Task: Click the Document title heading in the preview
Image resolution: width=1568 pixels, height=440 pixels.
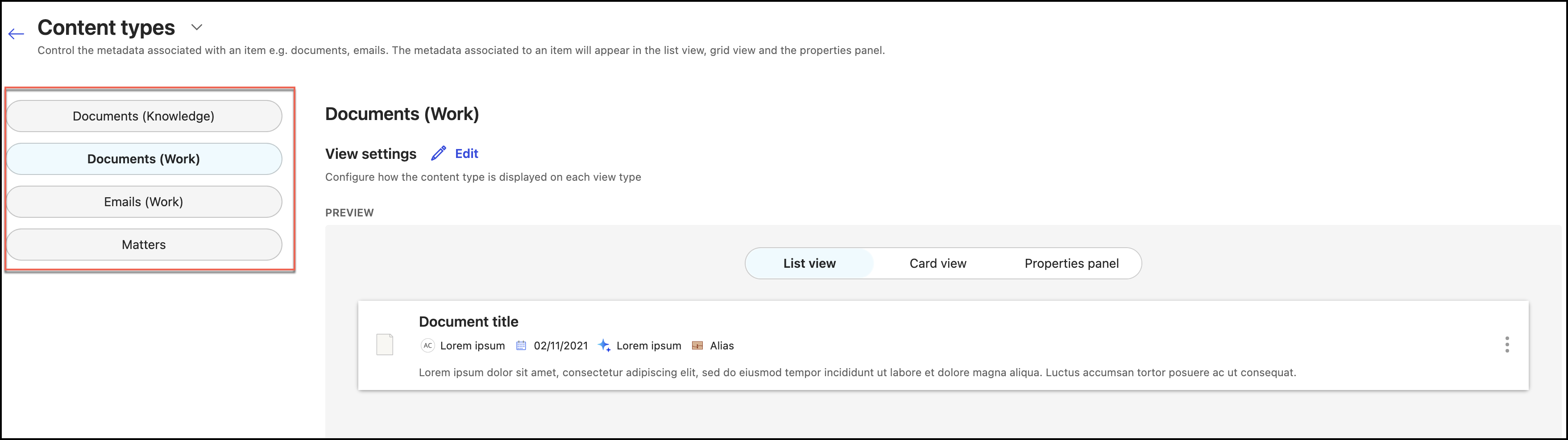Action: point(468,321)
